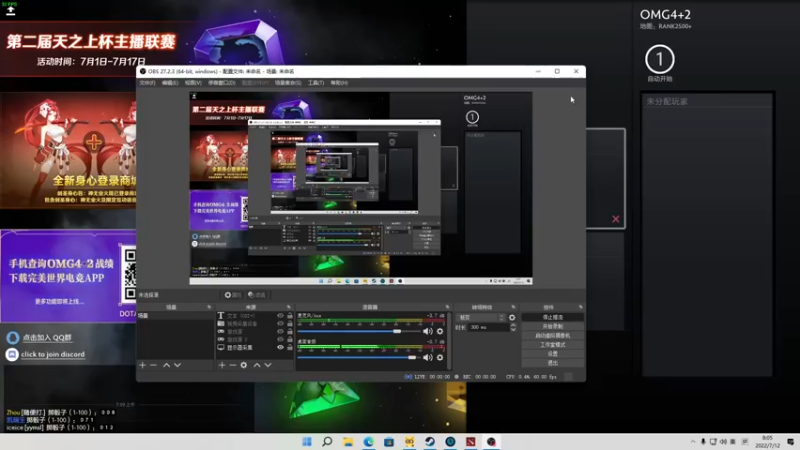Open microphone channel settings gear
Viewport: 800px width, 450px height.
440,331
